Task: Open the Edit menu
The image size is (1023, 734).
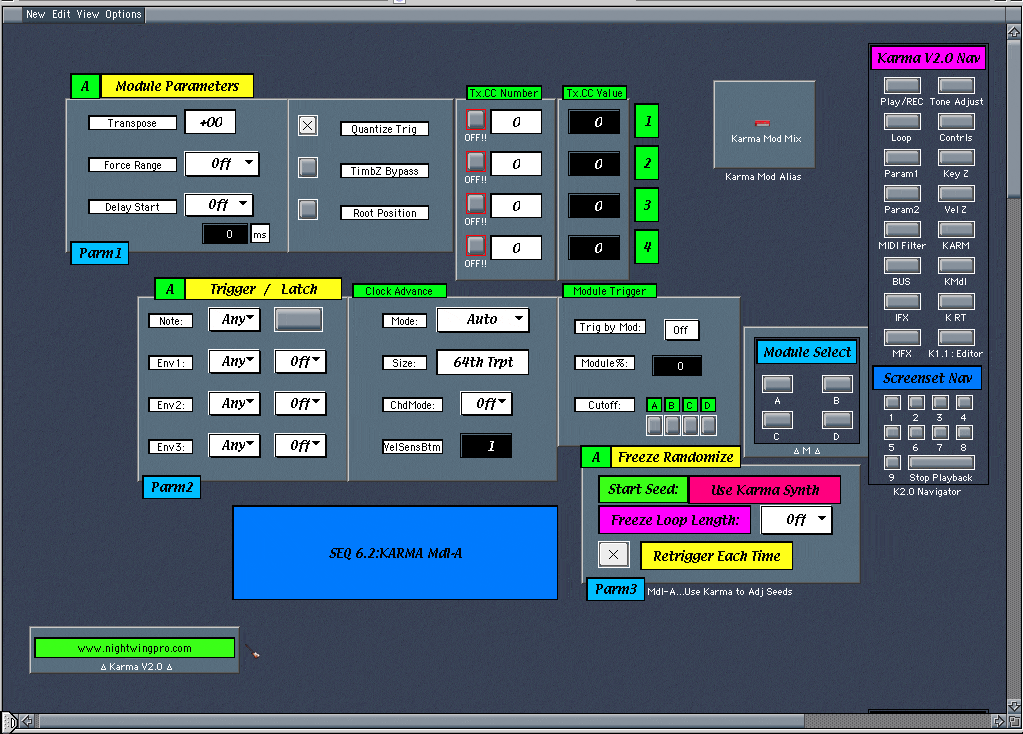Action: [62, 14]
